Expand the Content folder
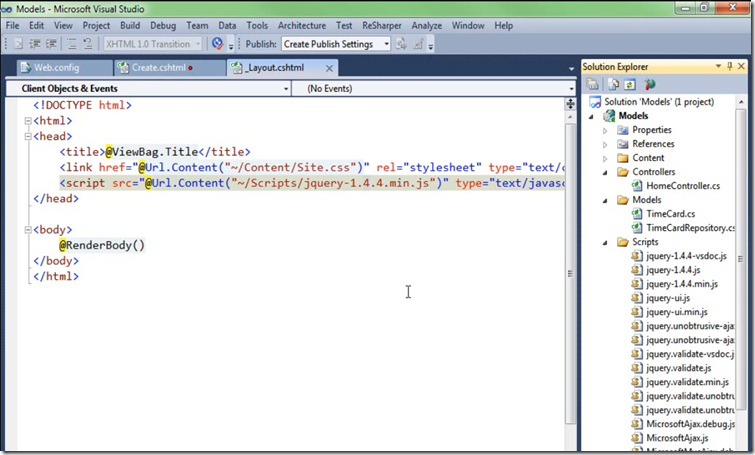The image size is (755, 455). pyautogui.click(x=605, y=158)
